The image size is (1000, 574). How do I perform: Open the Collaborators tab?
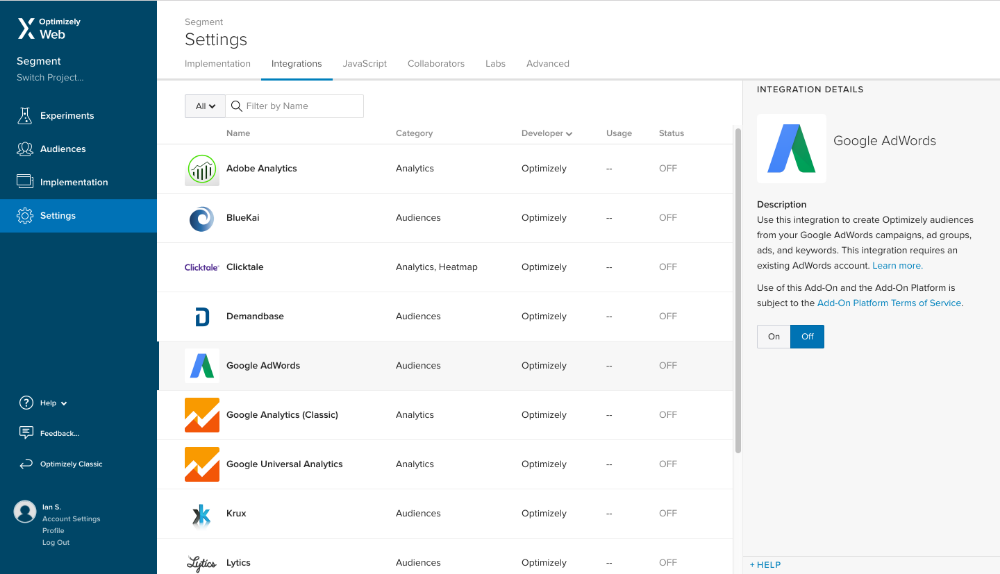coord(435,64)
